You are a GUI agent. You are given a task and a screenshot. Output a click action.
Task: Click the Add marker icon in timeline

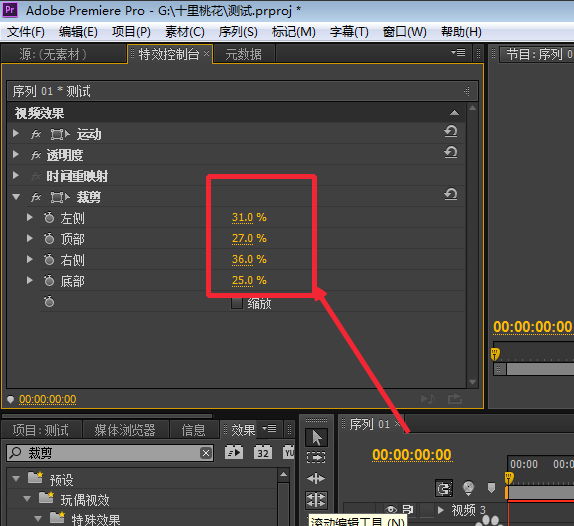pyautogui.click(x=492, y=488)
